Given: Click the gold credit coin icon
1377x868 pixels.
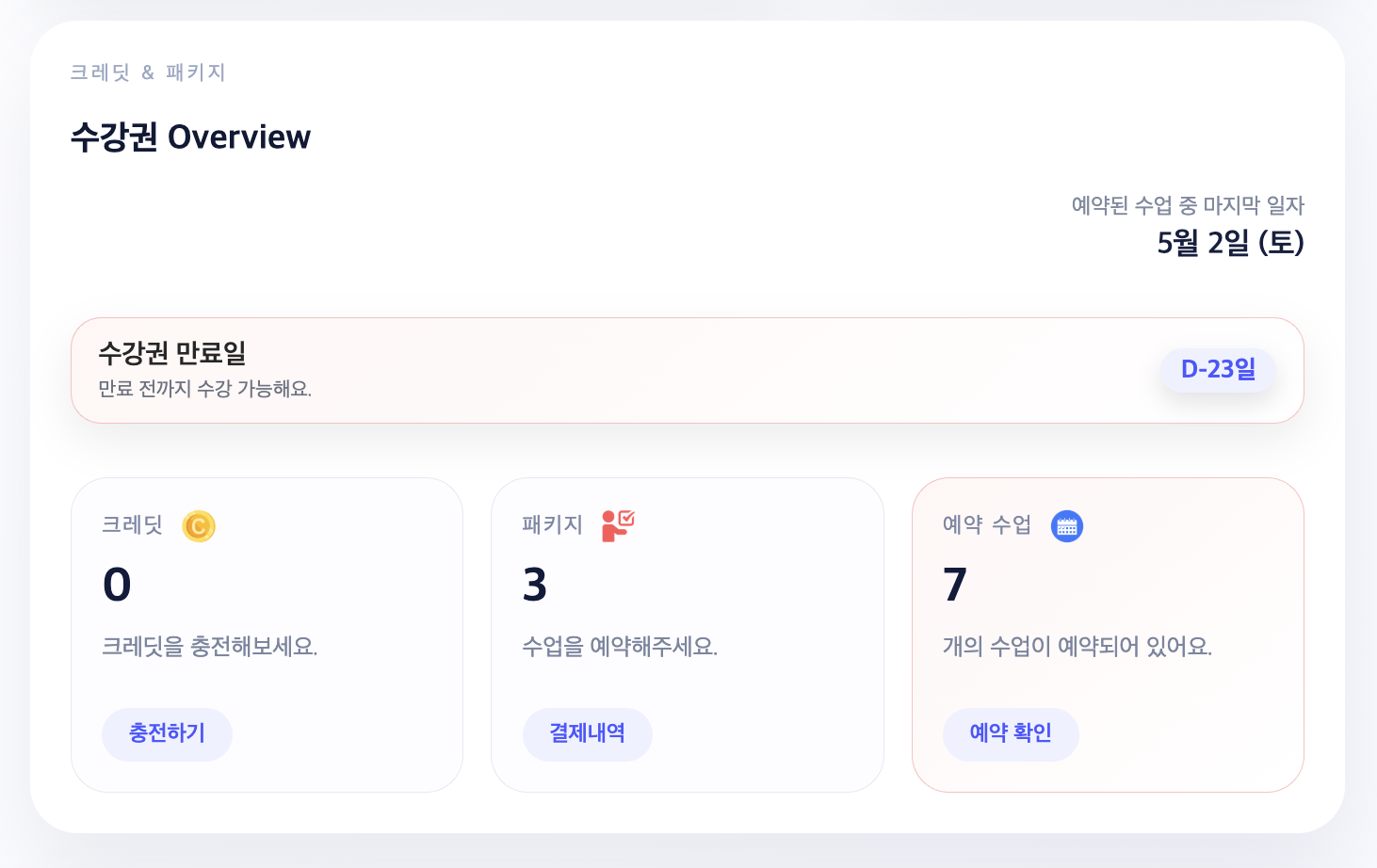Looking at the screenshot, I should click(199, 526).
